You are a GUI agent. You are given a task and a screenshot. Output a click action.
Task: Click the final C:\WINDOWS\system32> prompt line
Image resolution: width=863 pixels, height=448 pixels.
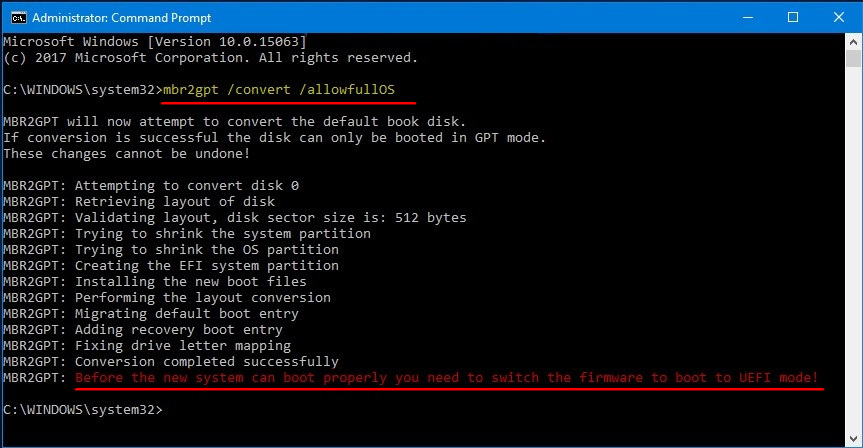point(83,409)
